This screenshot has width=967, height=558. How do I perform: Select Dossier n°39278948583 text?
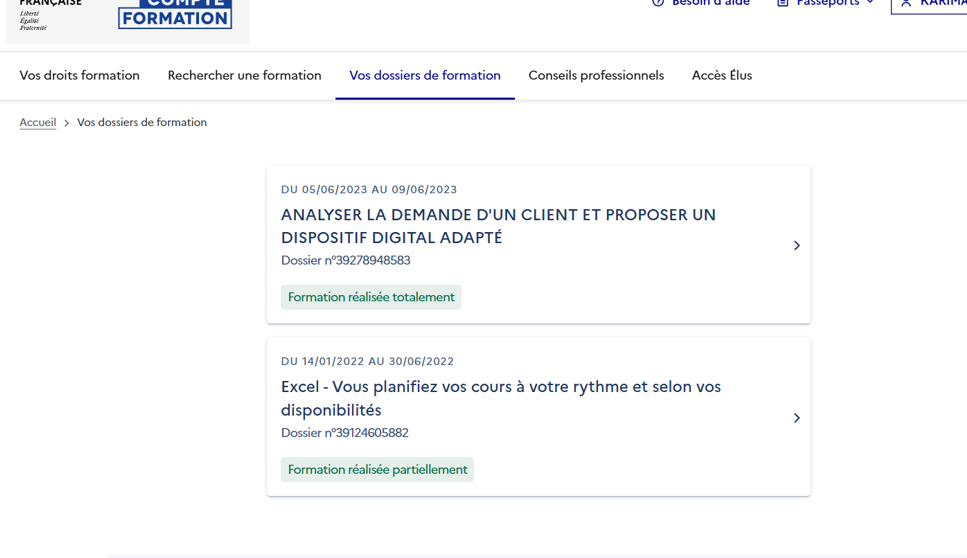click(345, 260)
